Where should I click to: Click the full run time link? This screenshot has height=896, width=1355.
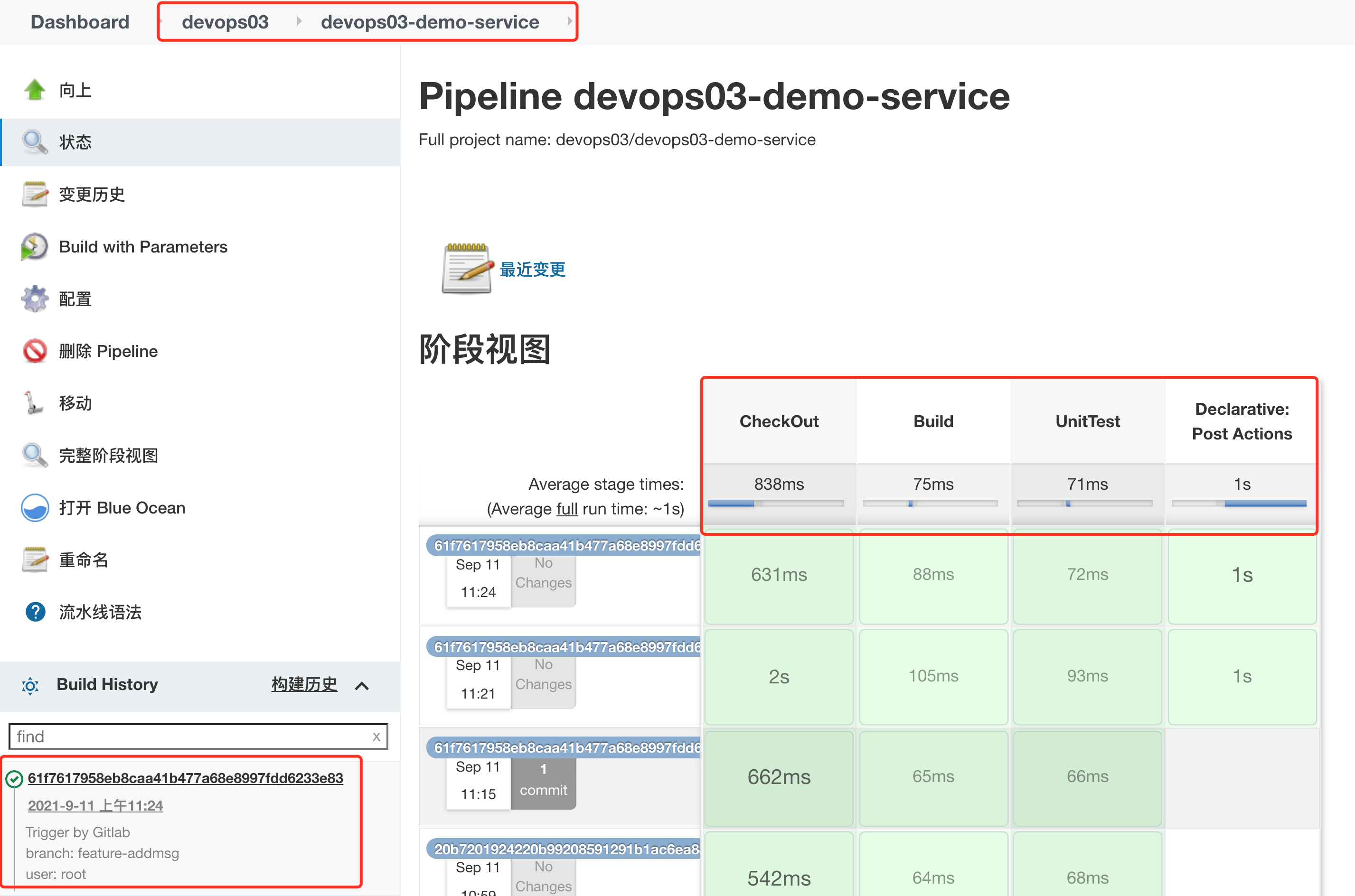[x=567, y=509]
